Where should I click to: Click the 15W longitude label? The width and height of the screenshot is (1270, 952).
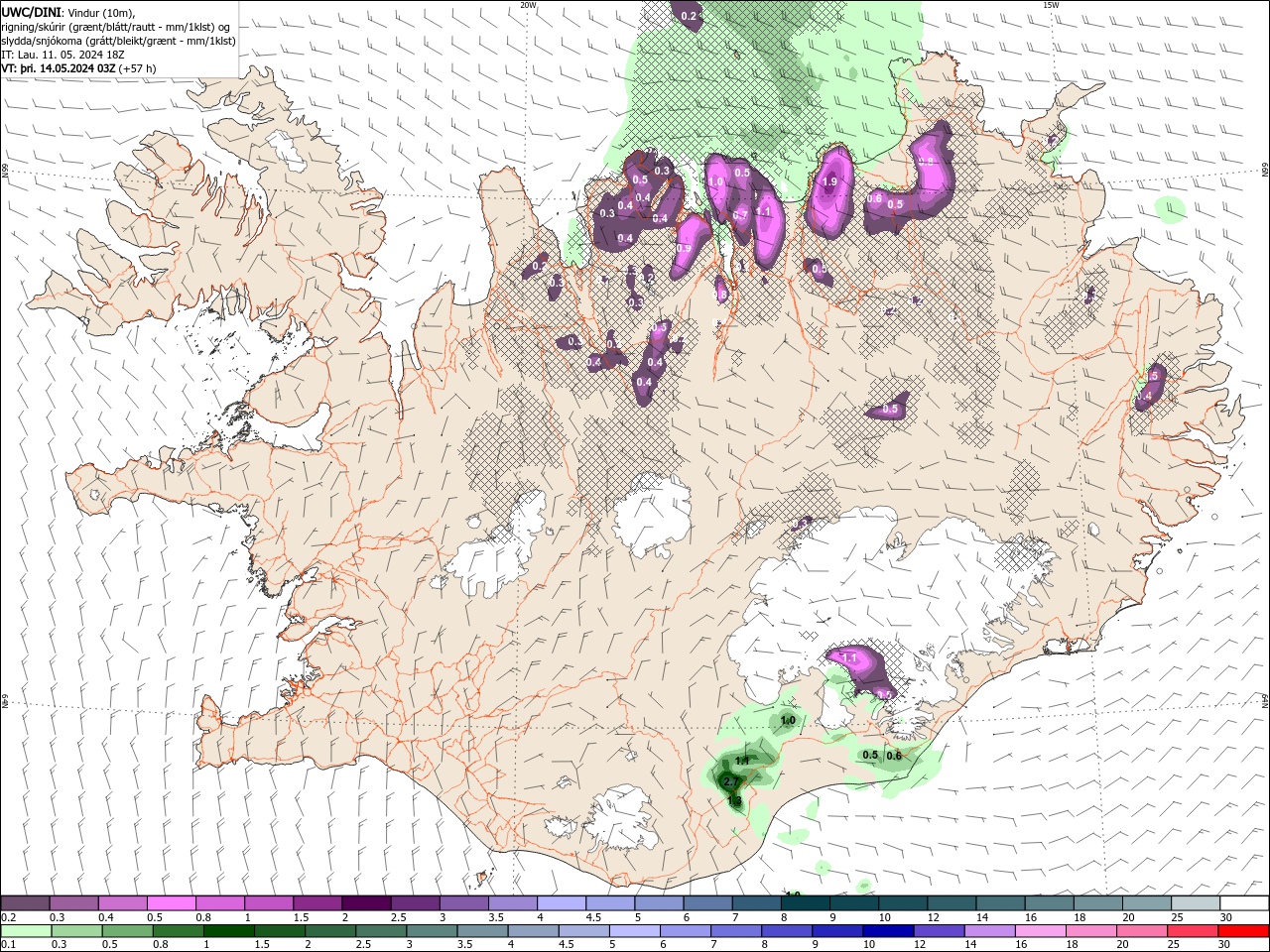point(1051,5)
